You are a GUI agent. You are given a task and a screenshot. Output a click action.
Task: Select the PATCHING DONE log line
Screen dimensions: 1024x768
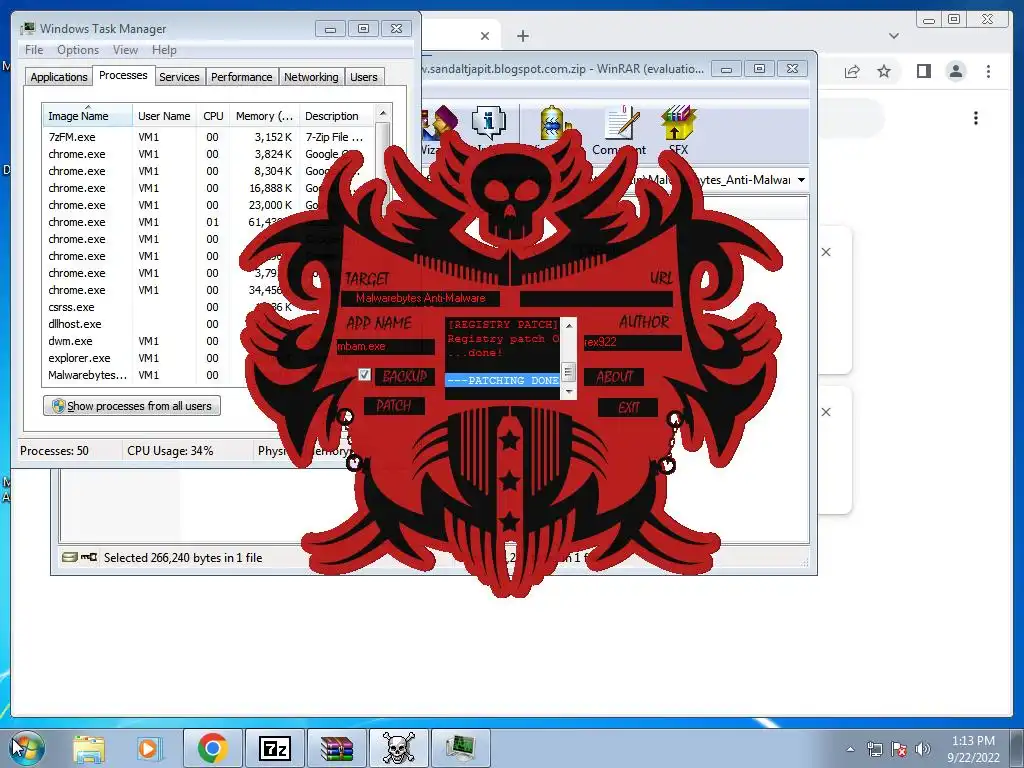(502, 380)
